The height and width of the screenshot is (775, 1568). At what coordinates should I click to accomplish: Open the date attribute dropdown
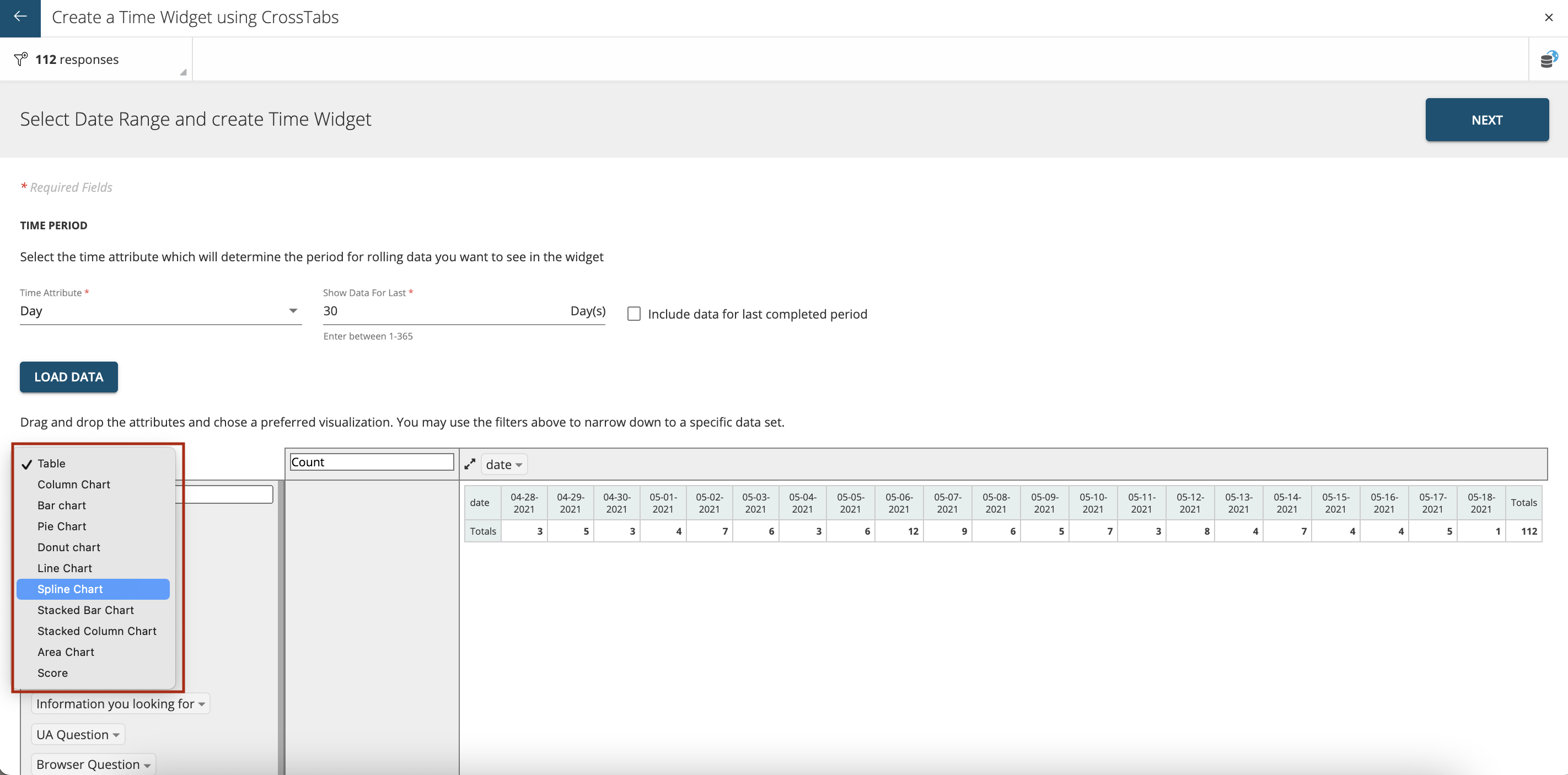[x=504, y=464]
